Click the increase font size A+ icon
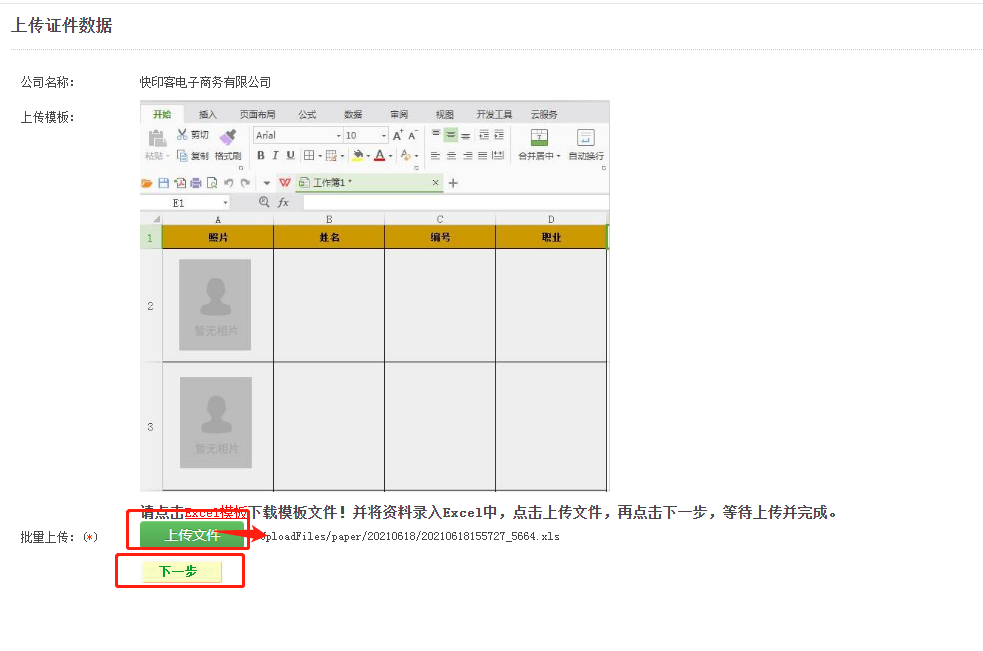Viewport: 983px width, 651px height. click(397, 135)
